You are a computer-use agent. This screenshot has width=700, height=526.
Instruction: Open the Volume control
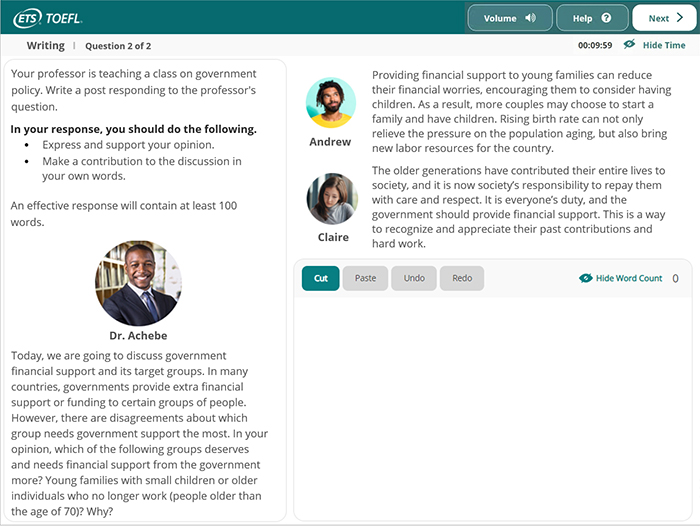(x=509, y=18)
